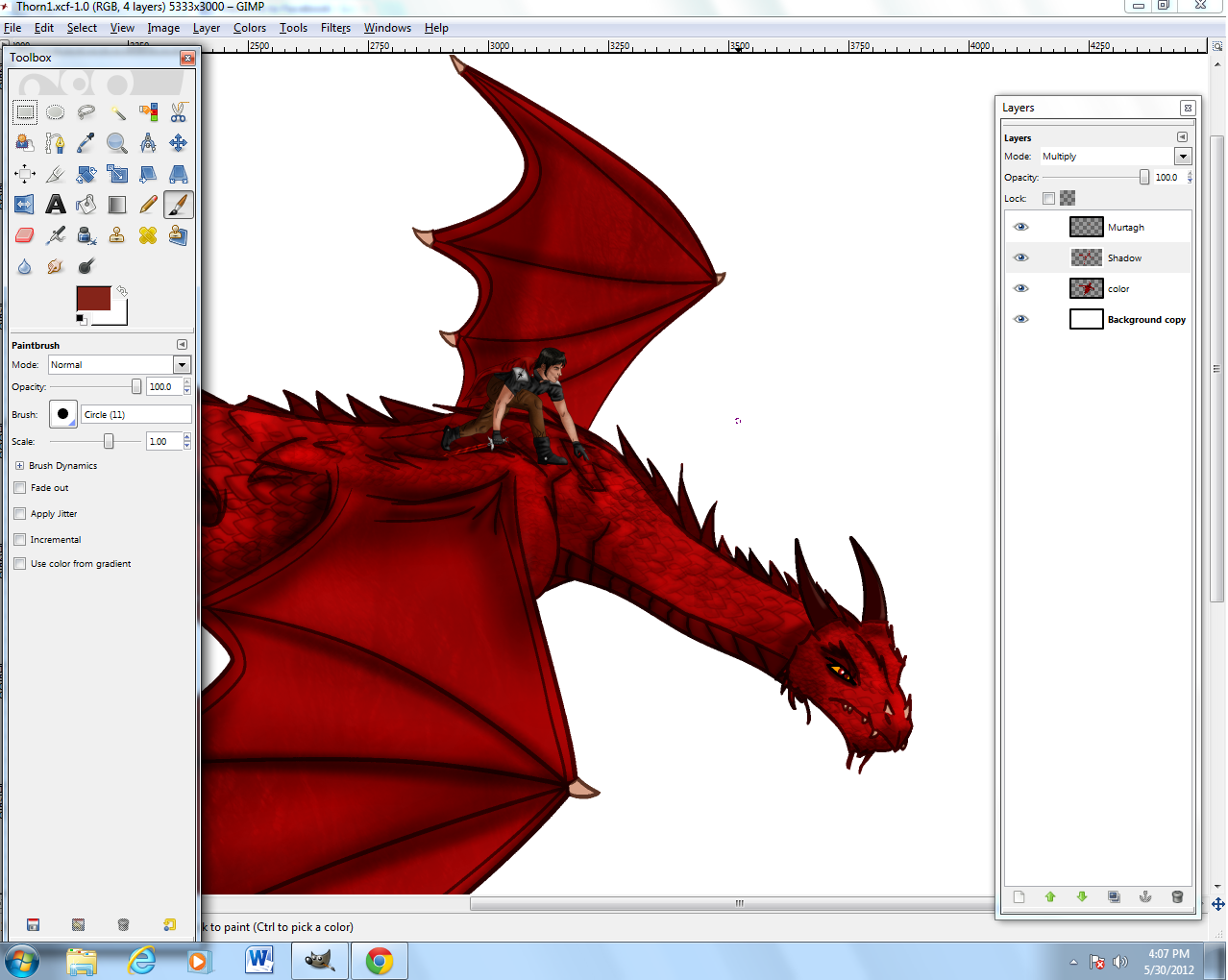Delete the selected layer with trash icon
Image resolution: width=1228 pixels, height=980 pixels.
[1177, 896]
